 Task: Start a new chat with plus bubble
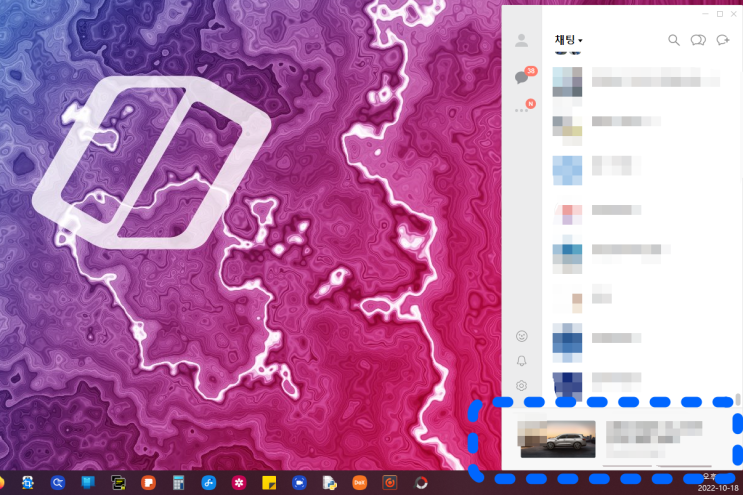[723, 40]
